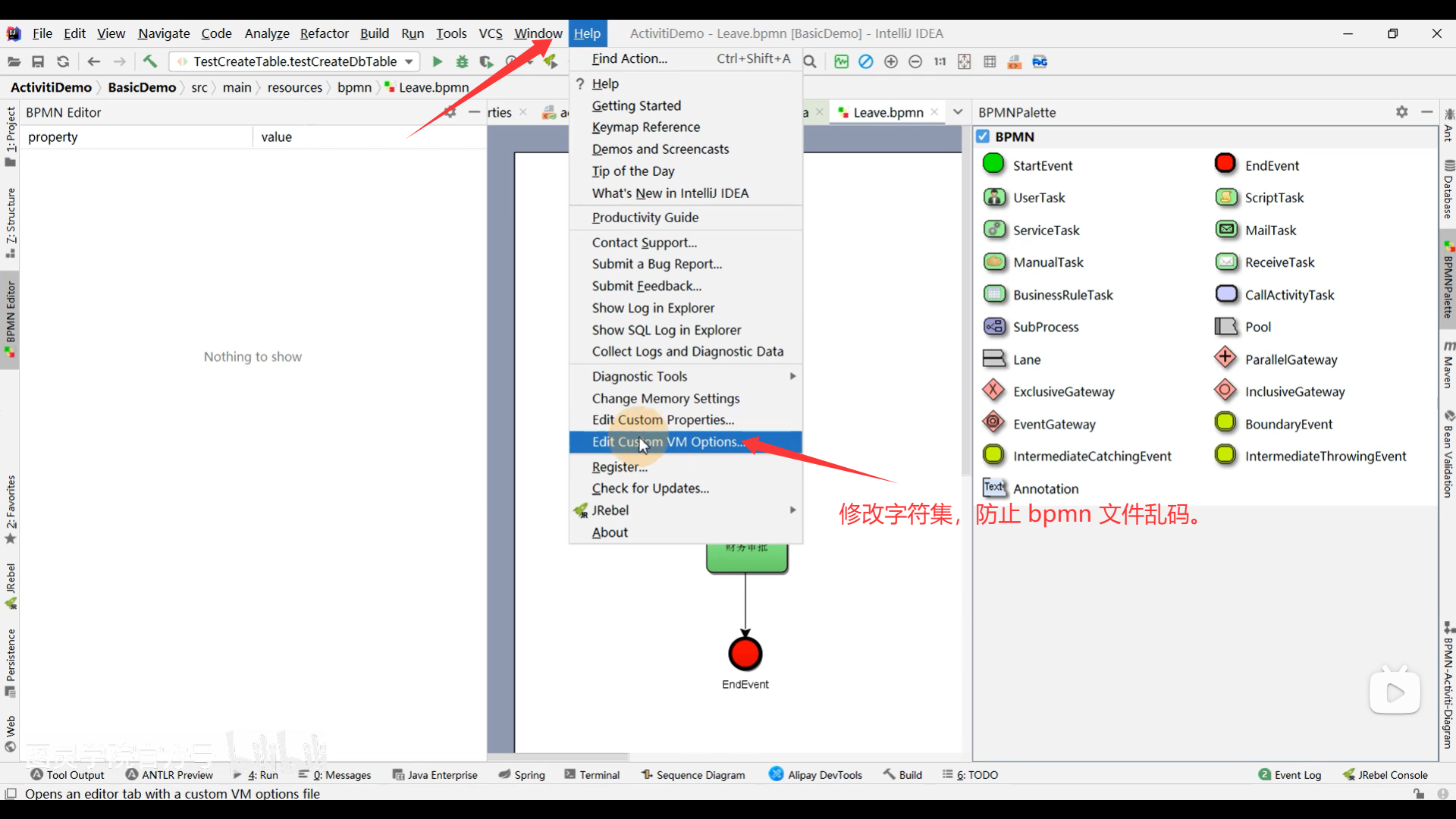This screenshot has width=1456, height=819.
Task: Run the TestCreateDbTable configuration with green arrow
Action: (x=437, y=61)
